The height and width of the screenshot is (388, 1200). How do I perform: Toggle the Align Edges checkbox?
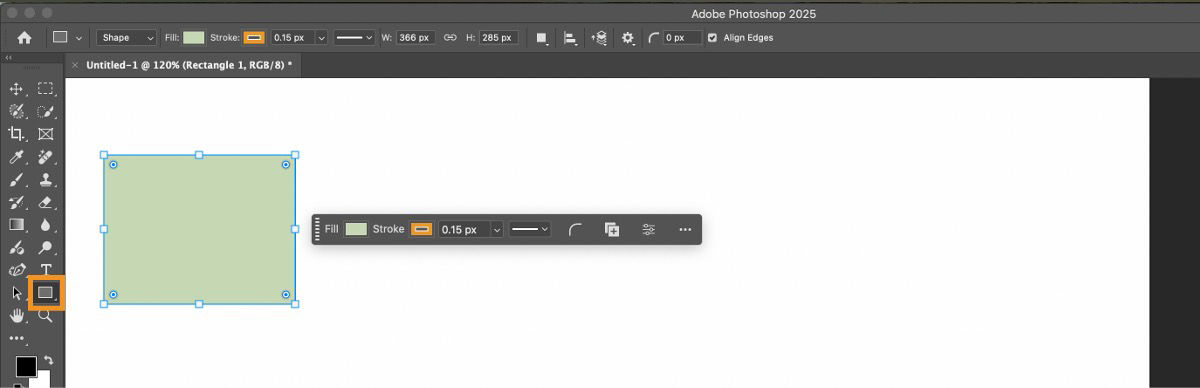tap(712, 38)
